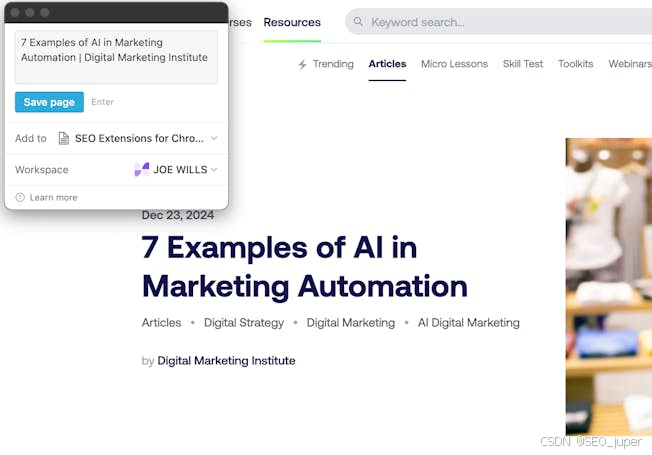Open the Webinars tab
Screen dimensions: 652x455
(x=630, y=64)
